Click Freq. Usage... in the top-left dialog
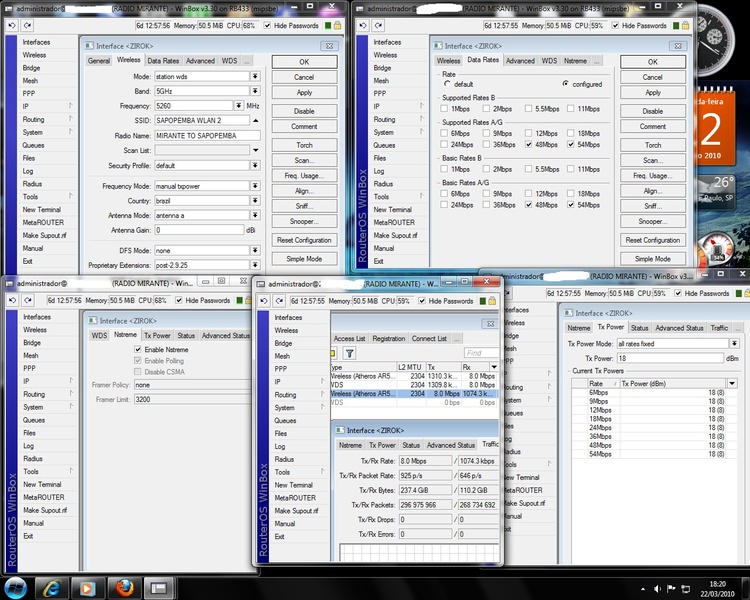This screenshot has width=750, height=600. 304,176
